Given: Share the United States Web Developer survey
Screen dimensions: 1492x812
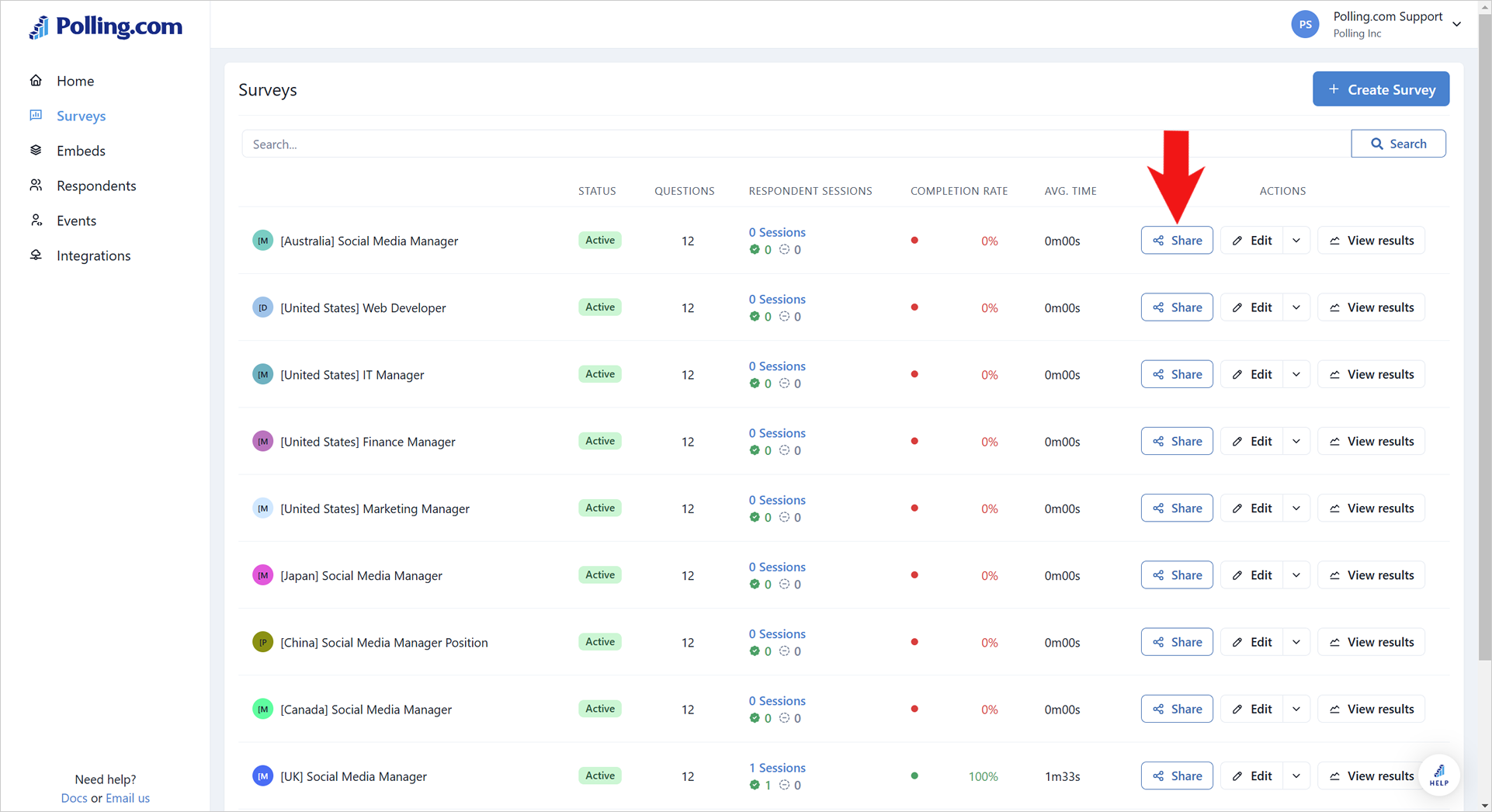Looking at the screenshot, I should tap(1177, 307).
